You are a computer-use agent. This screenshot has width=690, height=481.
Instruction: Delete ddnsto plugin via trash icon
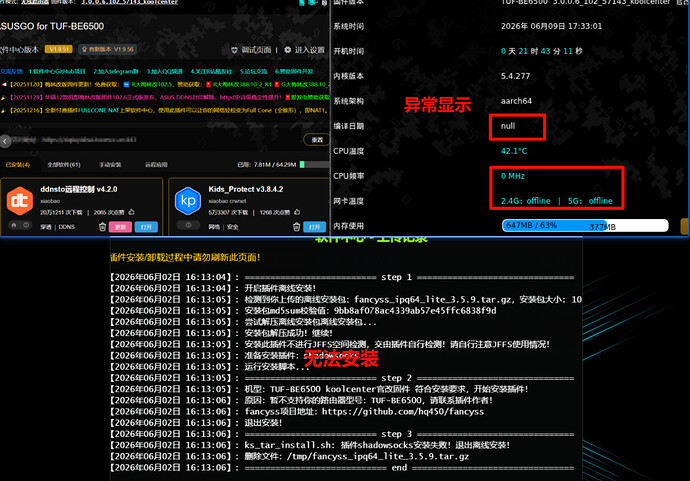coord(102,227)
